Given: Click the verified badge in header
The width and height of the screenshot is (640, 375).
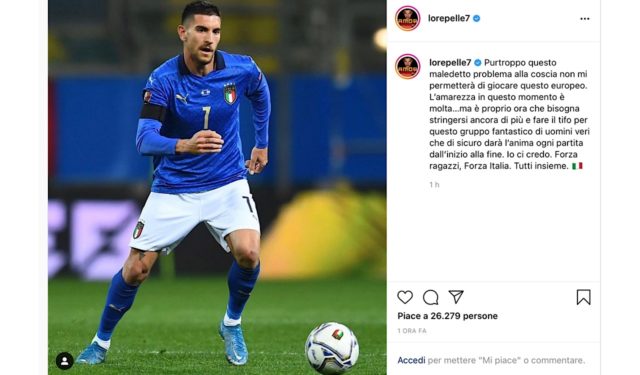Looking at the screenshot, I should click(x=476, y=18).
